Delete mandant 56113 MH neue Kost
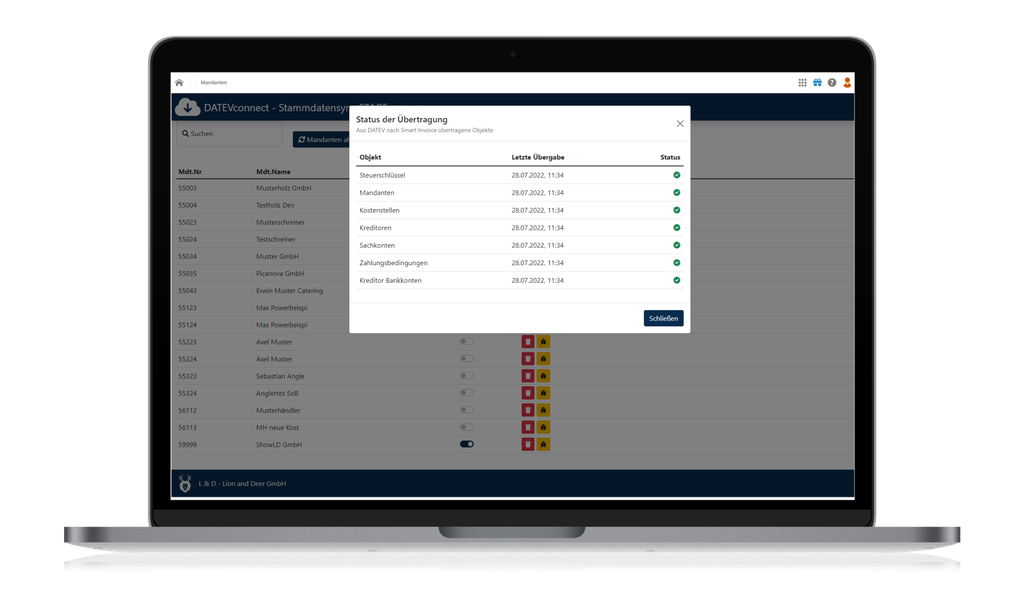 coord(528,427)
